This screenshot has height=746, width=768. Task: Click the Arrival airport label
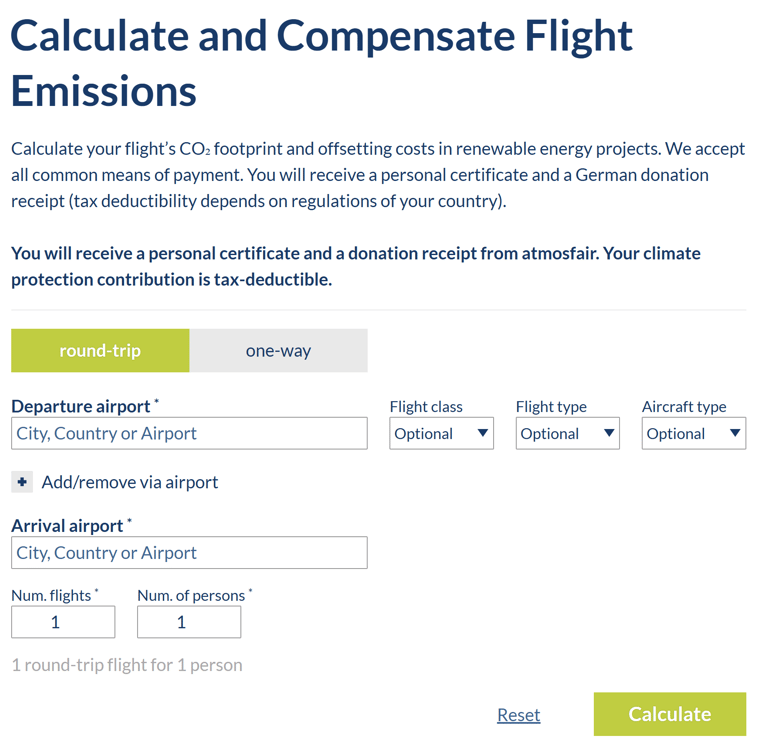click(x=67, y=526)
